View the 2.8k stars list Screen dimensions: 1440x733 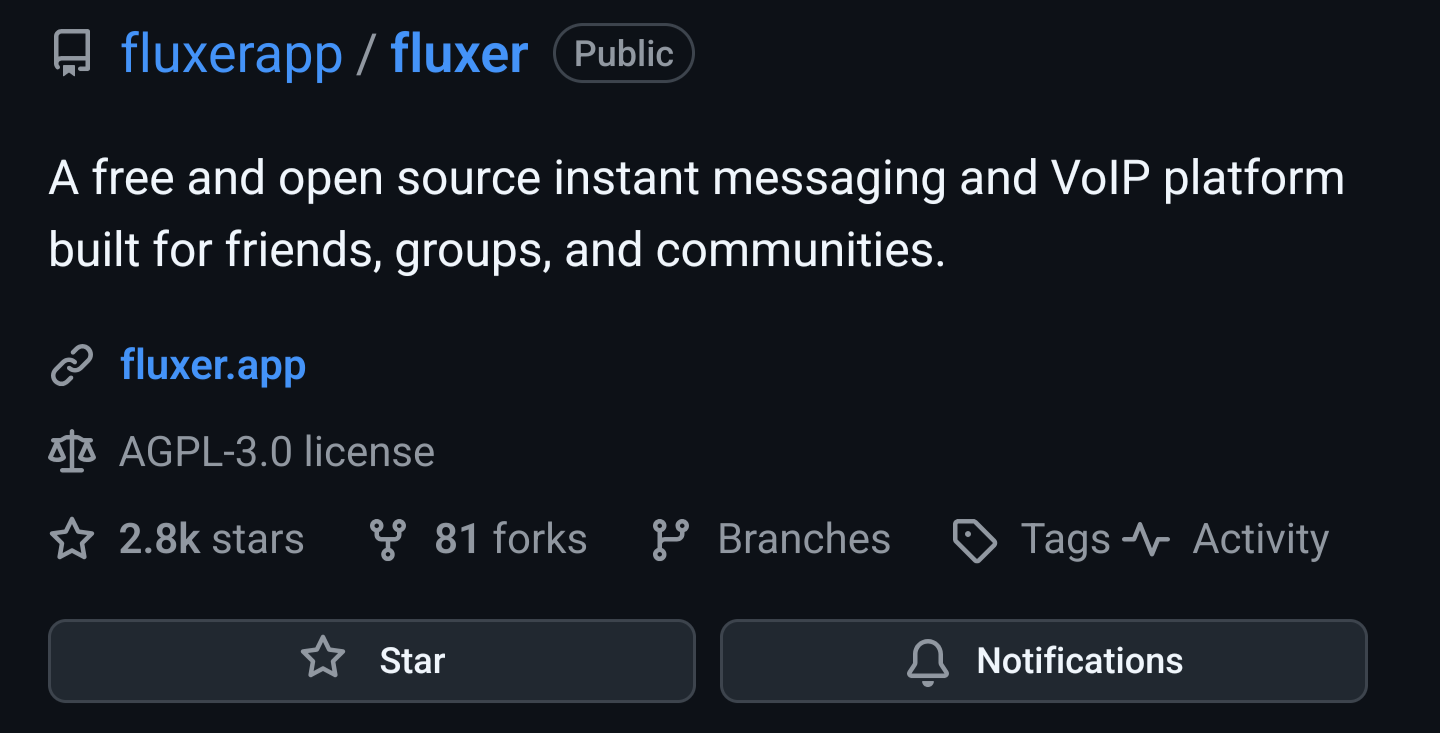[211, 540]
